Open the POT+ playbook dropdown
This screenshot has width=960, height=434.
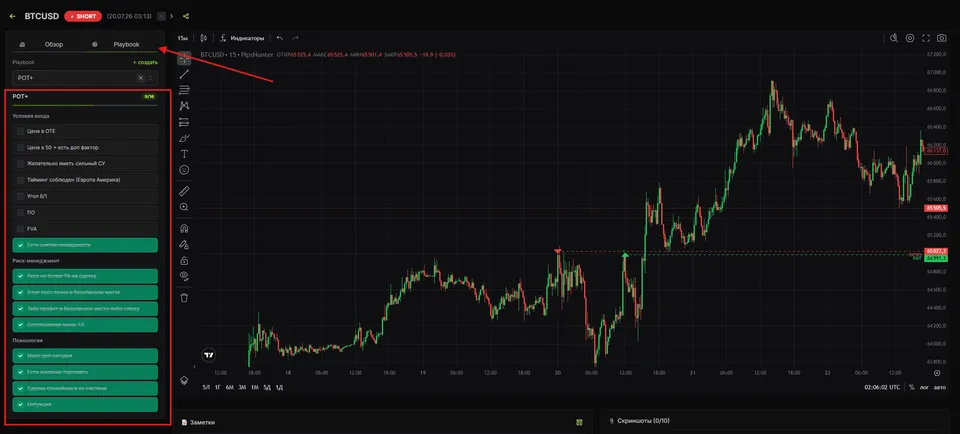[85, 78]
